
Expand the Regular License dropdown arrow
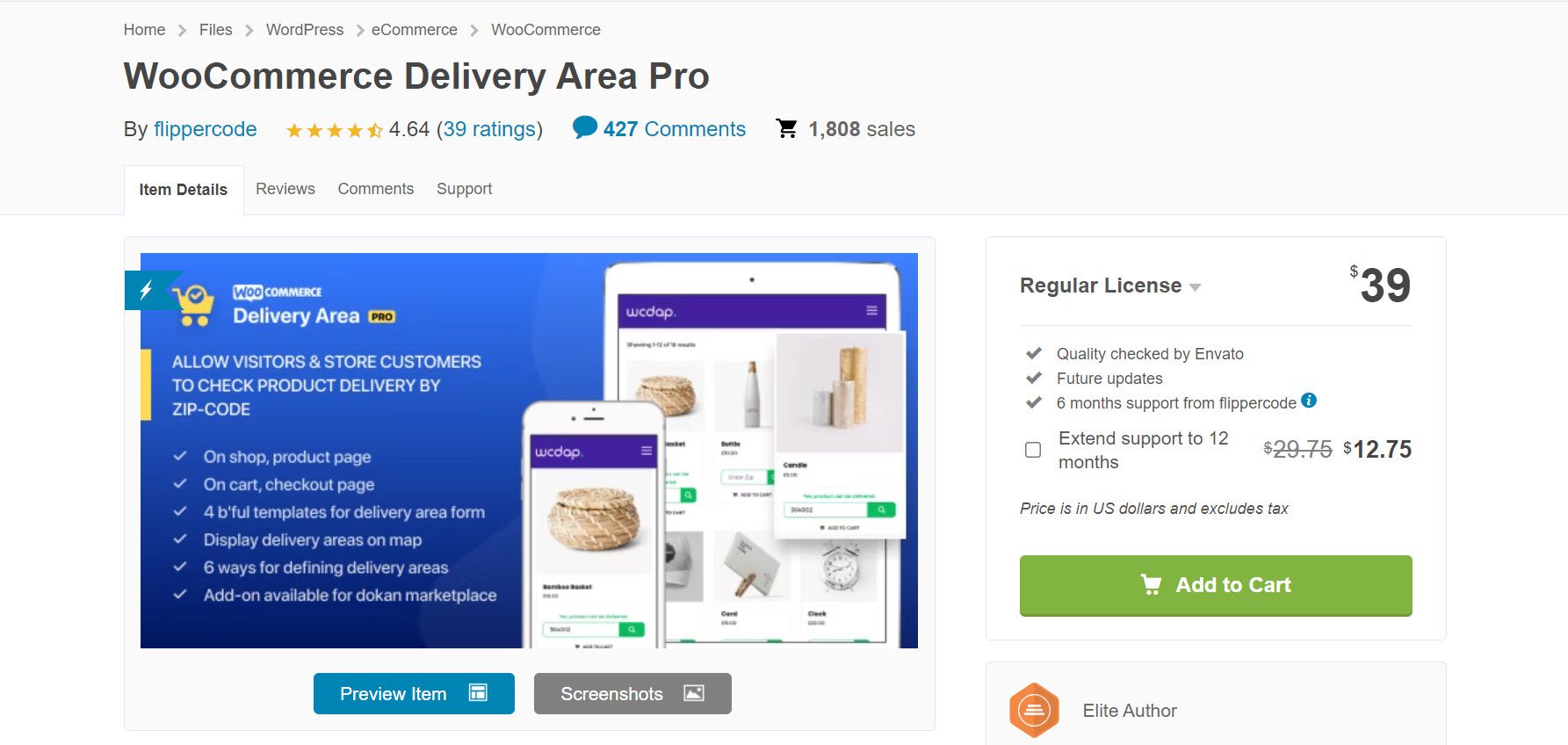tap(1195, 287)
